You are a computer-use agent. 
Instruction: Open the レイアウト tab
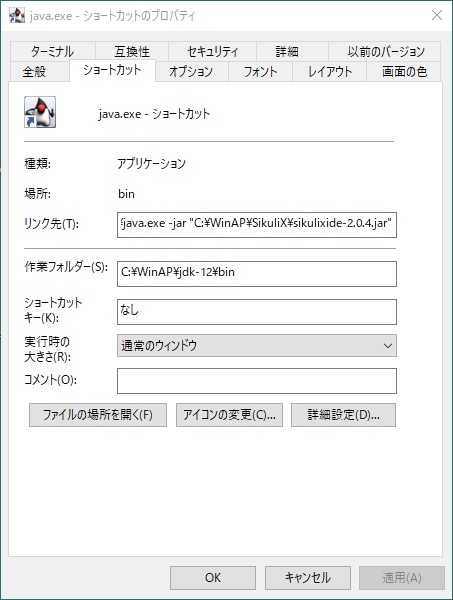[330, 71]
